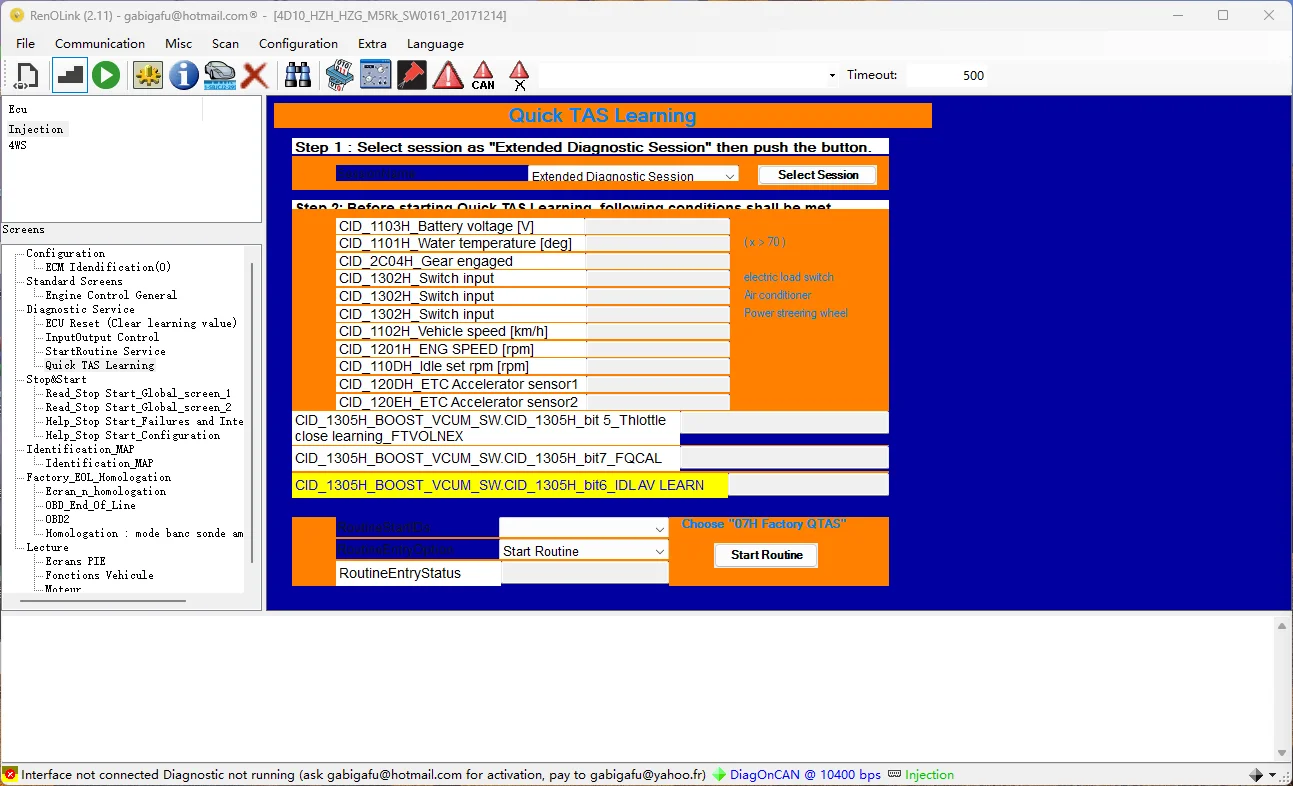Click the red connection status icon in status bar

point(10,775)
